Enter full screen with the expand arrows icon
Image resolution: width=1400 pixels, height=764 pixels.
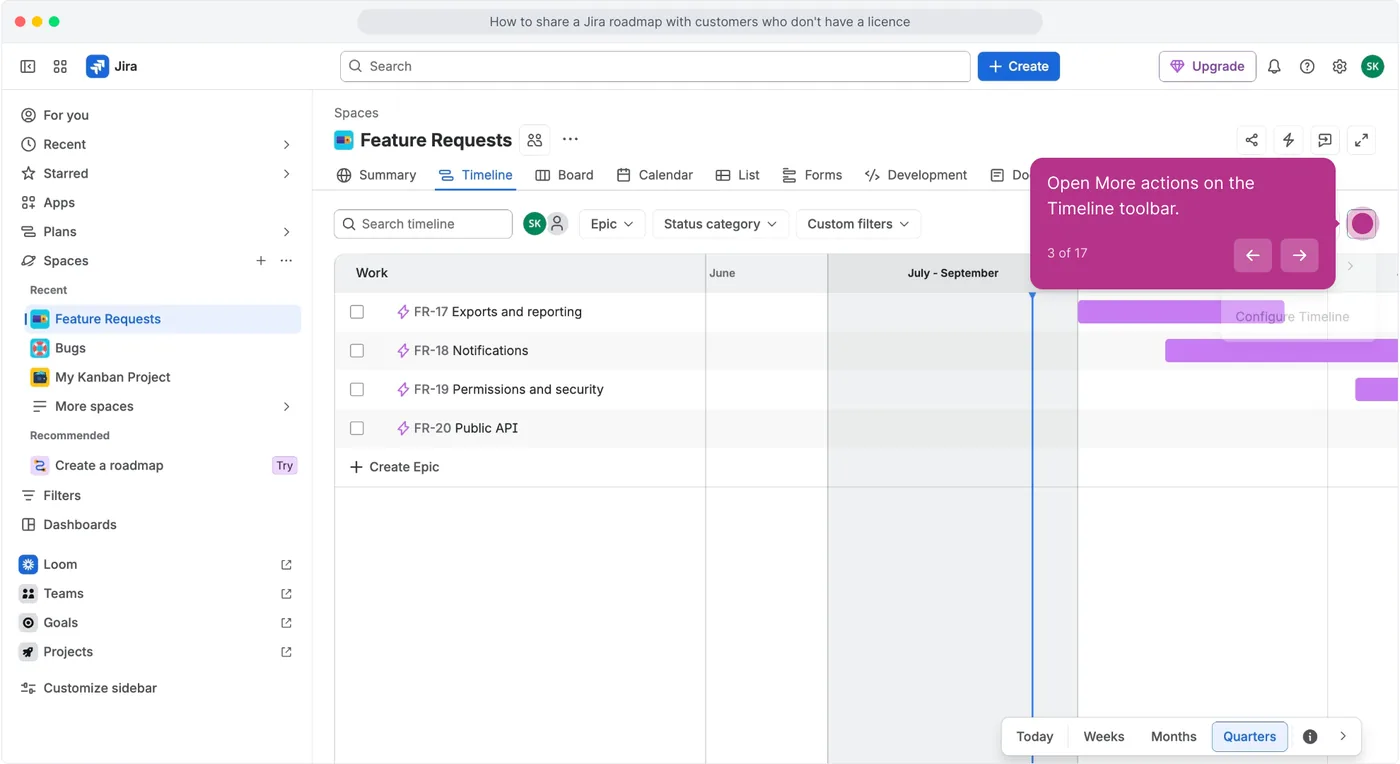(1361, 140)
